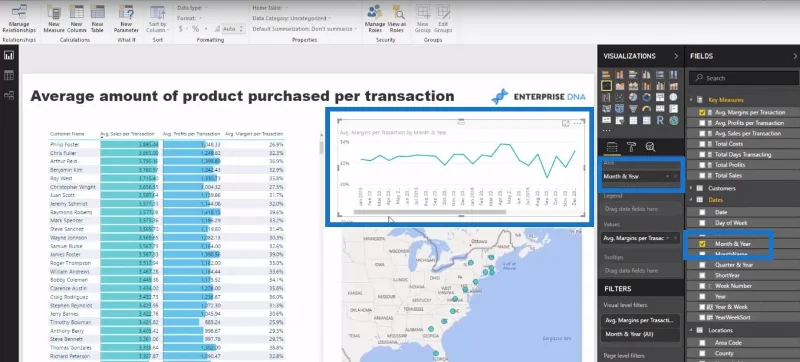
Task: Select the donut chart visualization
Action: pyautogui.click(x=646, y=97)
